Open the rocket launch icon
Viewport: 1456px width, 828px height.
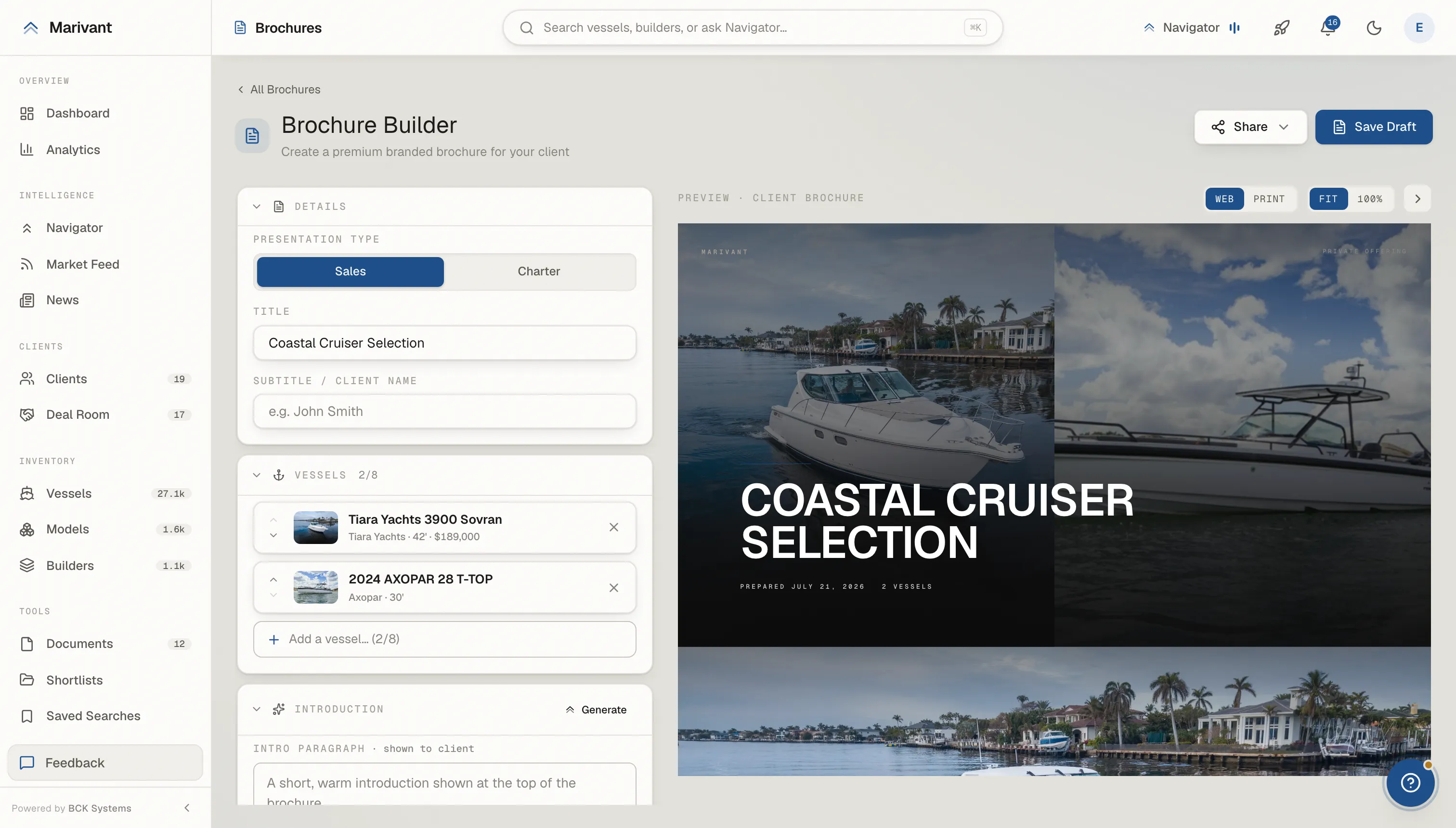point(1281,27)
